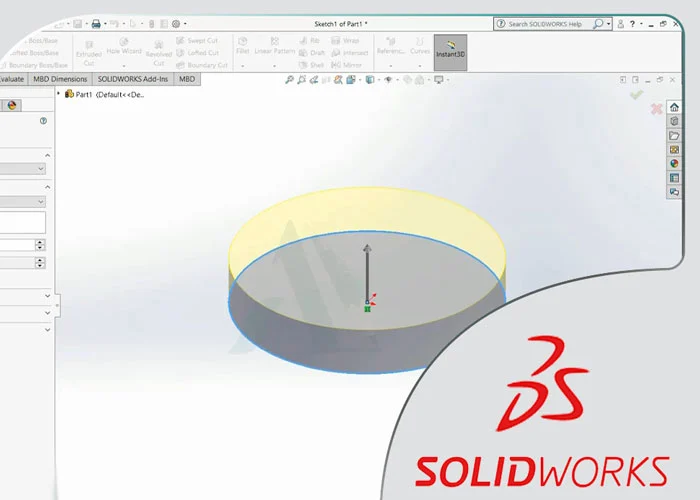Click the user login icon in the title bar
The width and height of the screenshot is (700, 500).
point(621,24)
